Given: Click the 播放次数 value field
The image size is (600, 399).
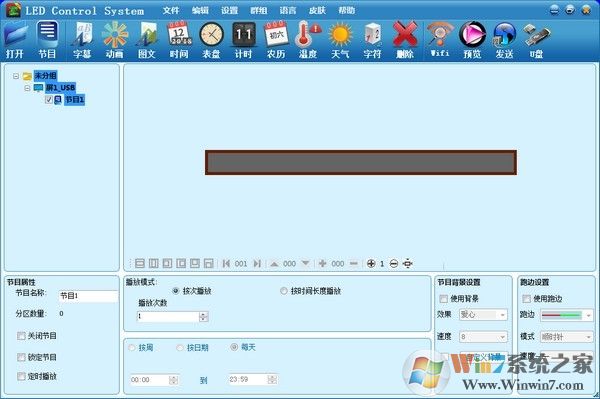Looking at the screenshot, I should [168, 316].
